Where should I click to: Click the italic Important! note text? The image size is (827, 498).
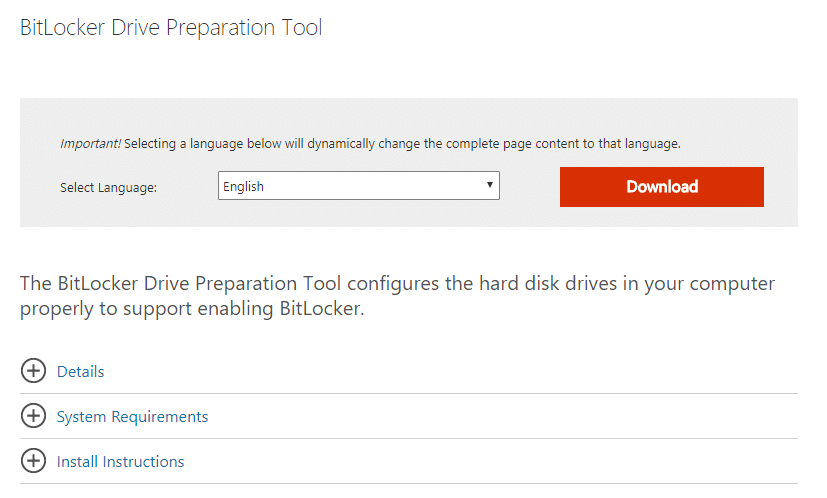click(90, 144)
